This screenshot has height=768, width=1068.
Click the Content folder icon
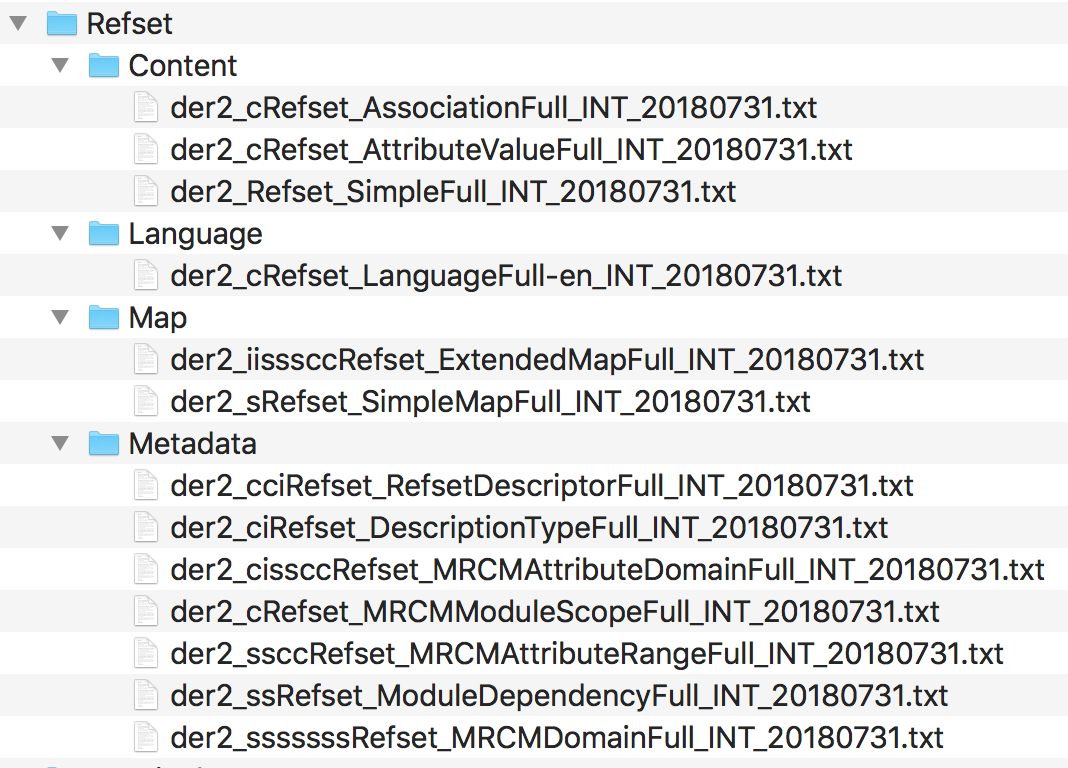(104, 65)
